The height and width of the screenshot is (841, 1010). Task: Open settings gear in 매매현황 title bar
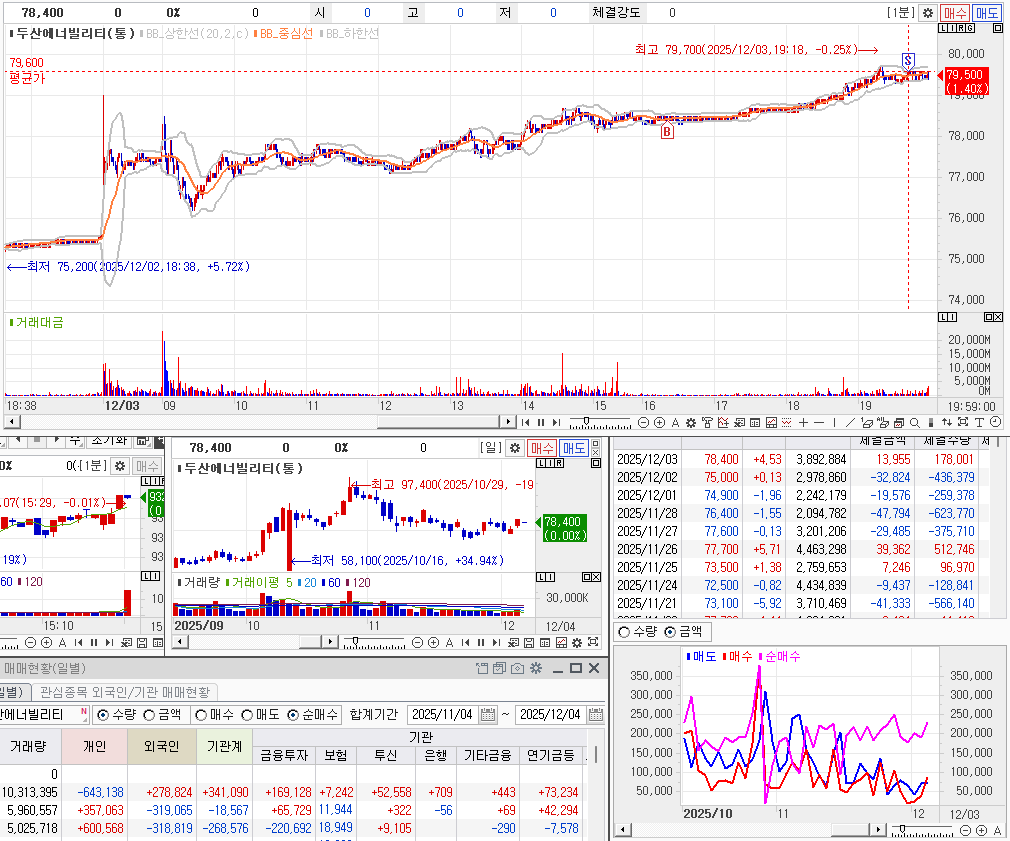pos(536,668)
